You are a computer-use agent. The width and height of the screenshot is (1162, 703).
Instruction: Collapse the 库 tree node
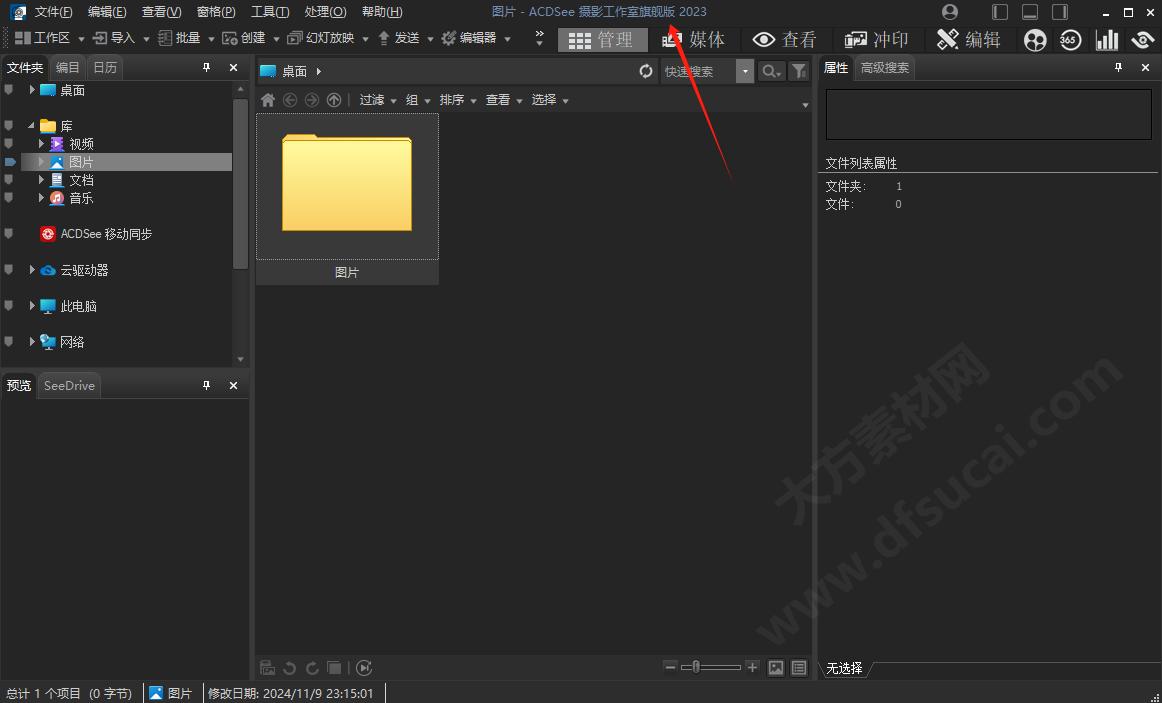click(31, 125)
